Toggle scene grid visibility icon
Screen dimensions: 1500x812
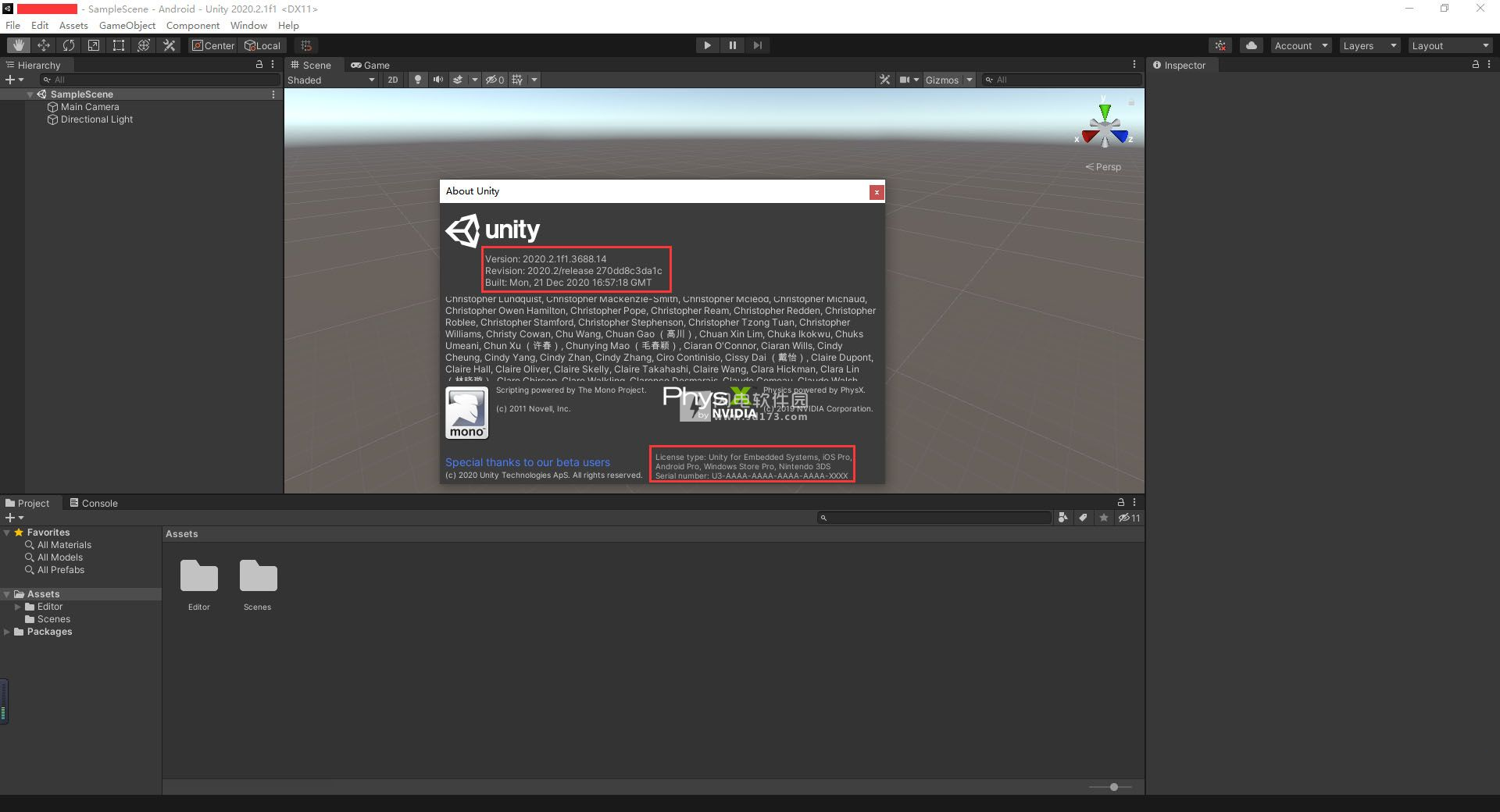[x=517, y=80]
